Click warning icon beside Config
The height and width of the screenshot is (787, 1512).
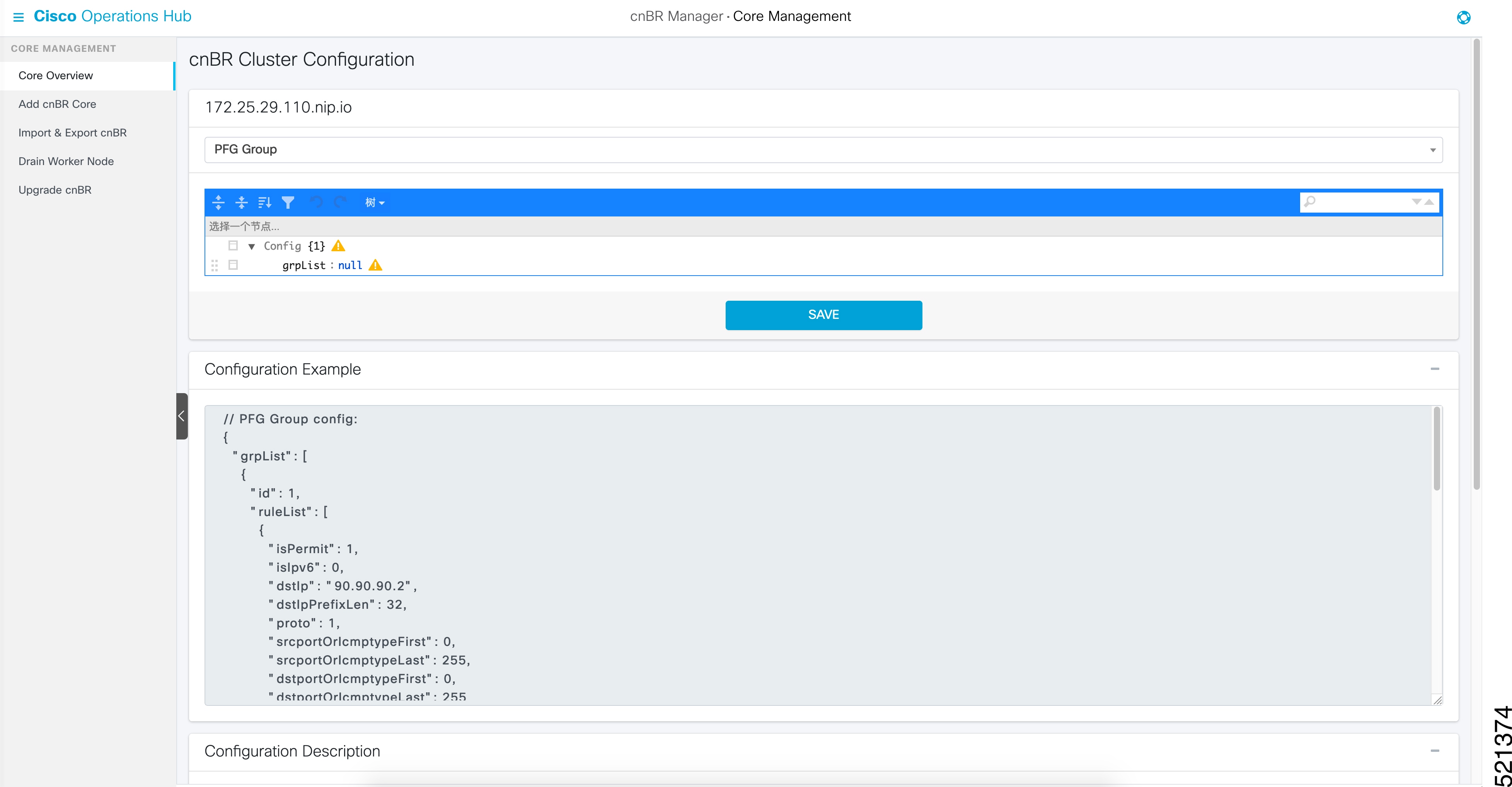coord(339,246)
